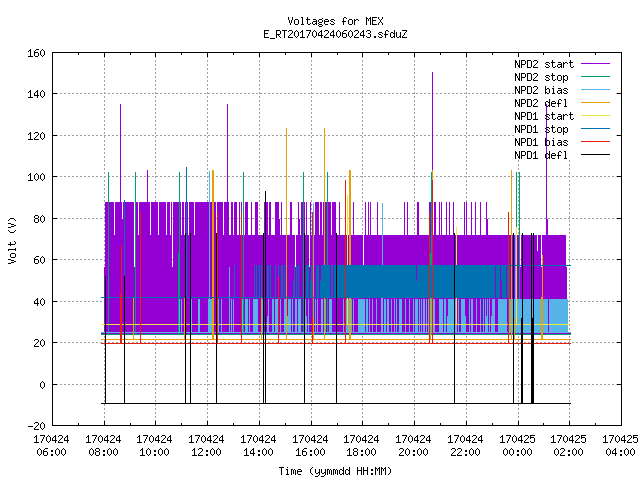The height and width of the screenshot is (480, 640).
Task: Click the y-axis tick value '40'
Action: click(39, 302)
